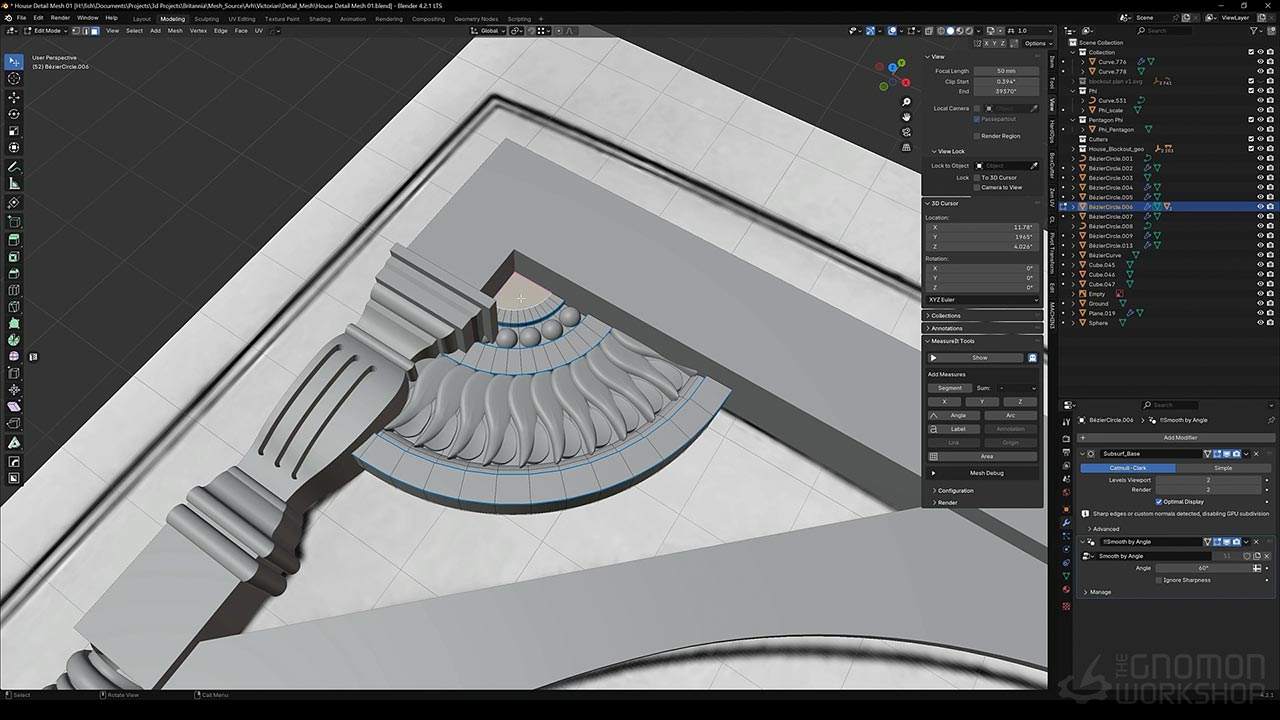This screenshot has height=720, width=1280.
Task: Click the Segment measure button
Action: 949,388
